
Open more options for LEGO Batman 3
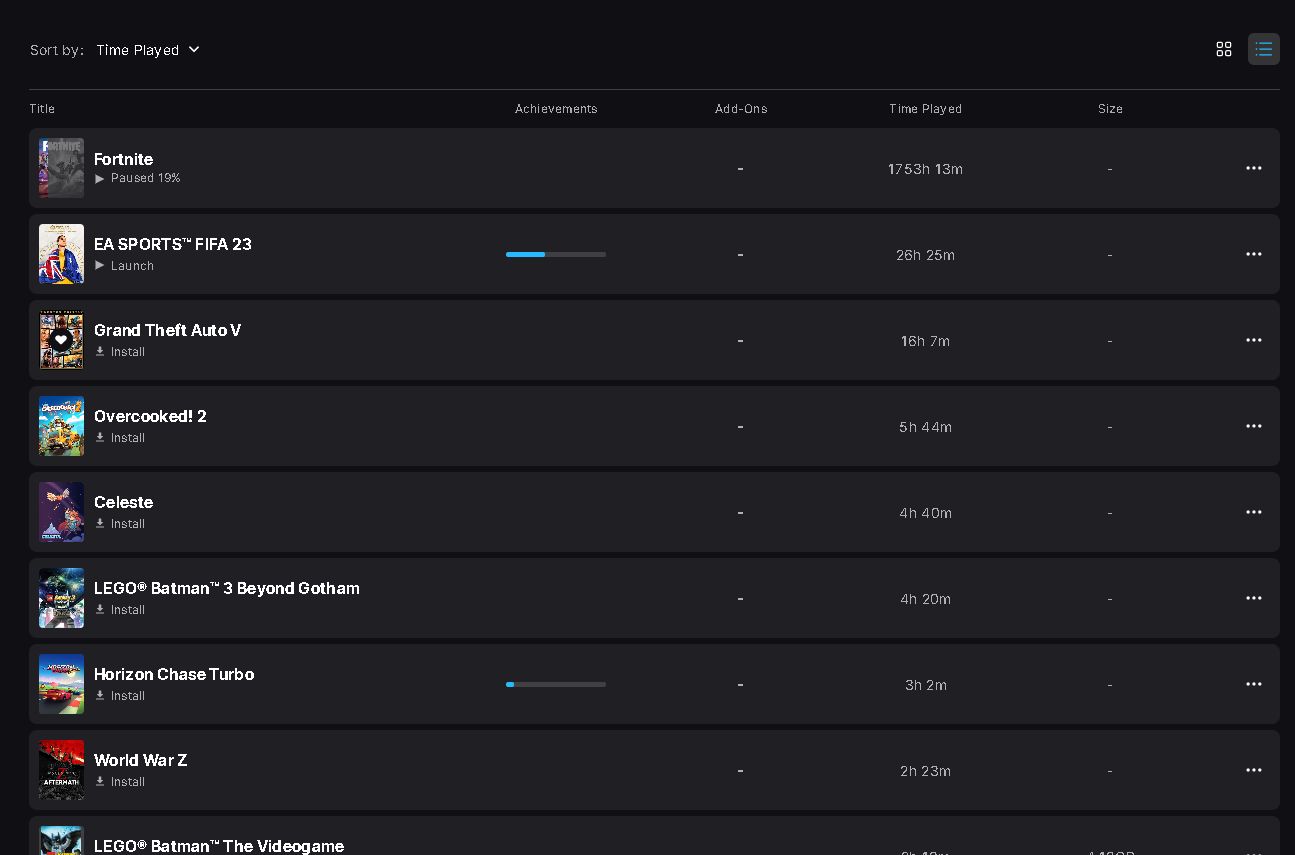(1254, 598)
